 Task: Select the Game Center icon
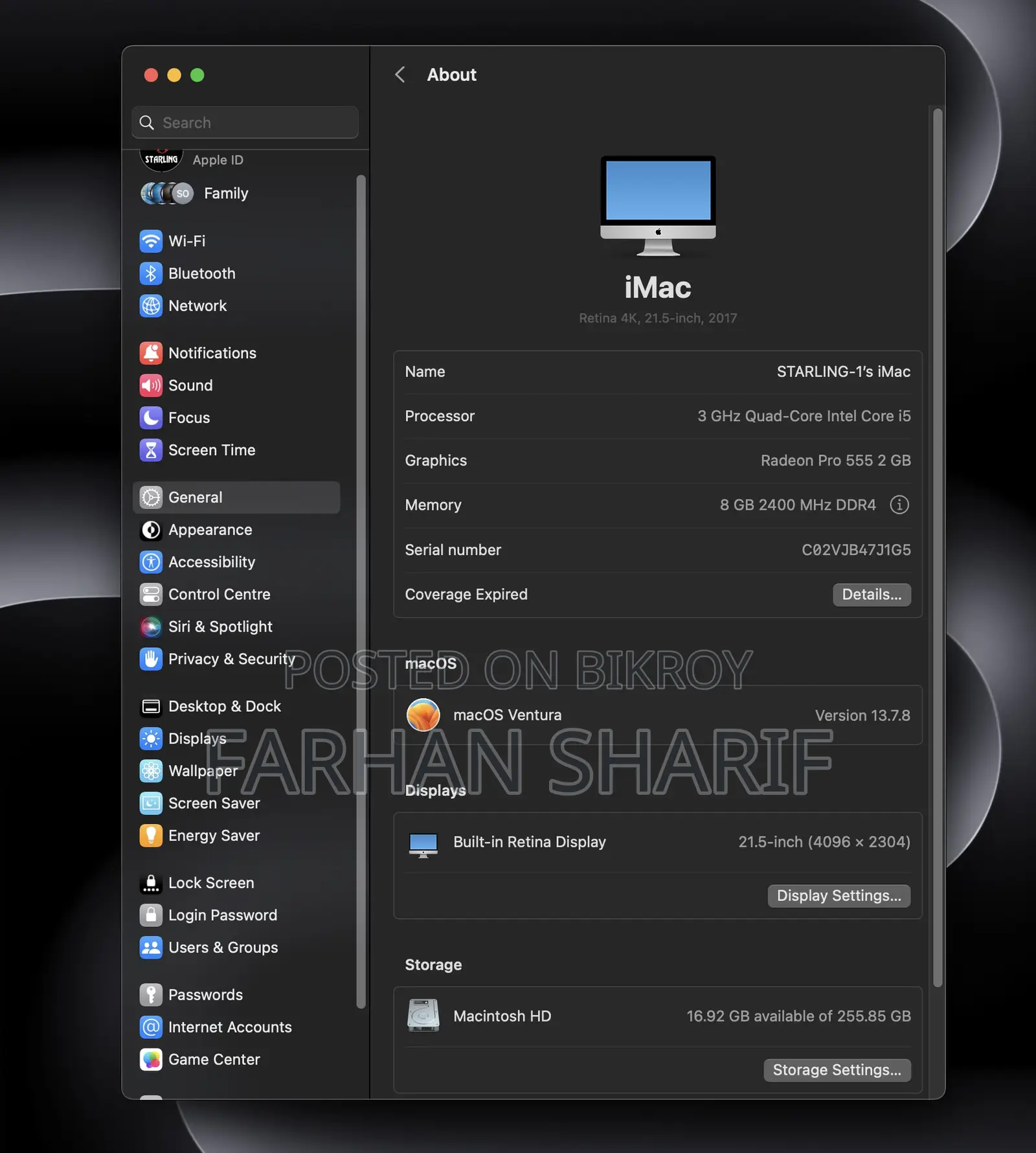(x=151, y=1060)
